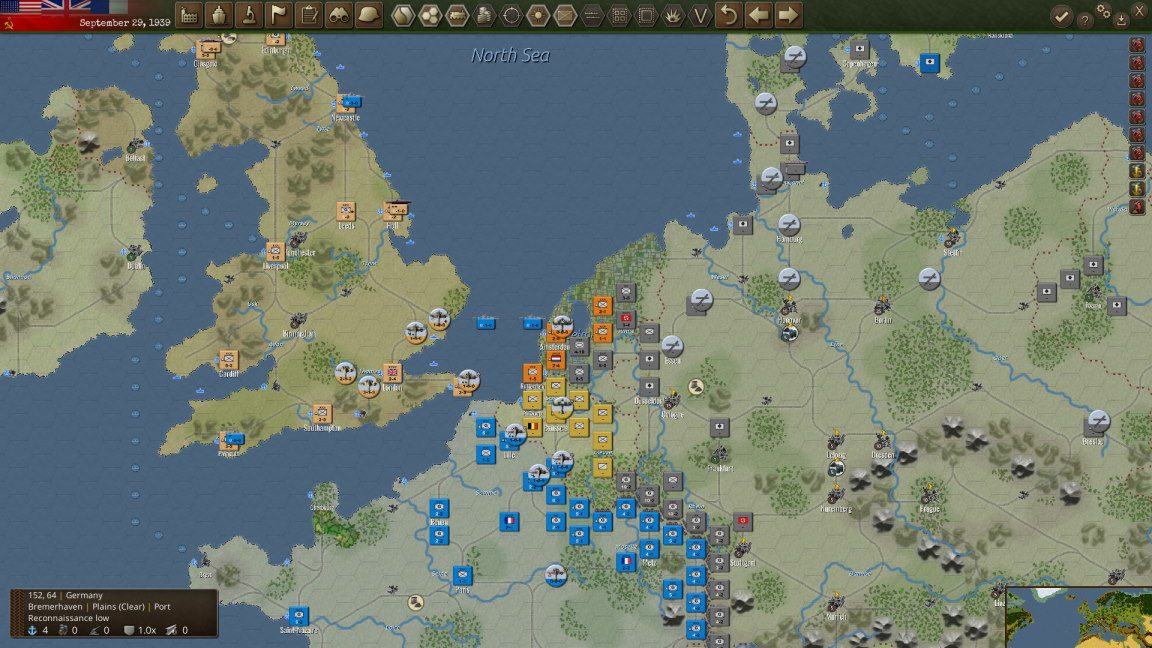
Task: Open the ship purchase units menu
Action: pyautogui.click(x=219, y=15)
